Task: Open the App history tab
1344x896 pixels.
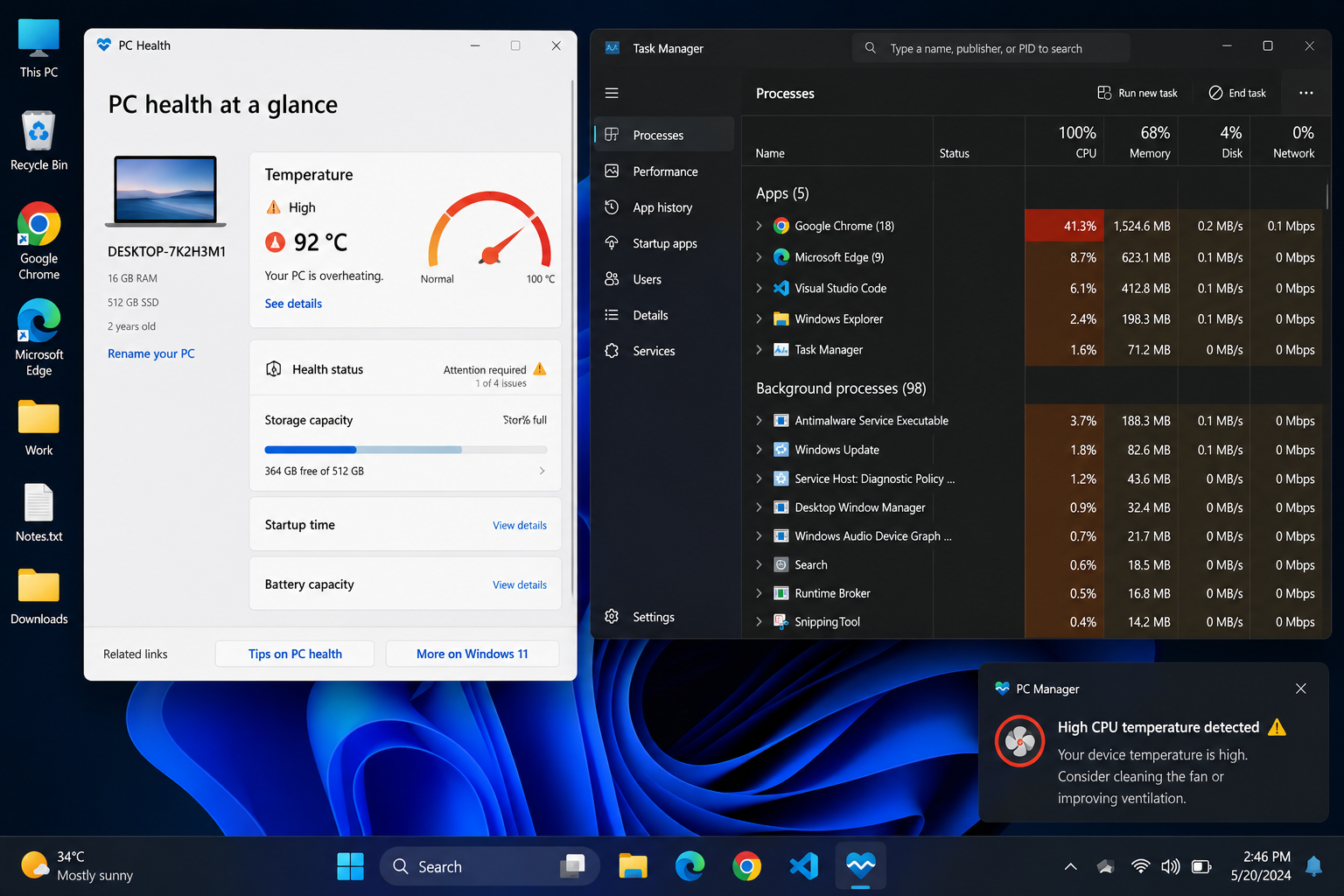Action: pyautogui.click(x=665, y=207)
